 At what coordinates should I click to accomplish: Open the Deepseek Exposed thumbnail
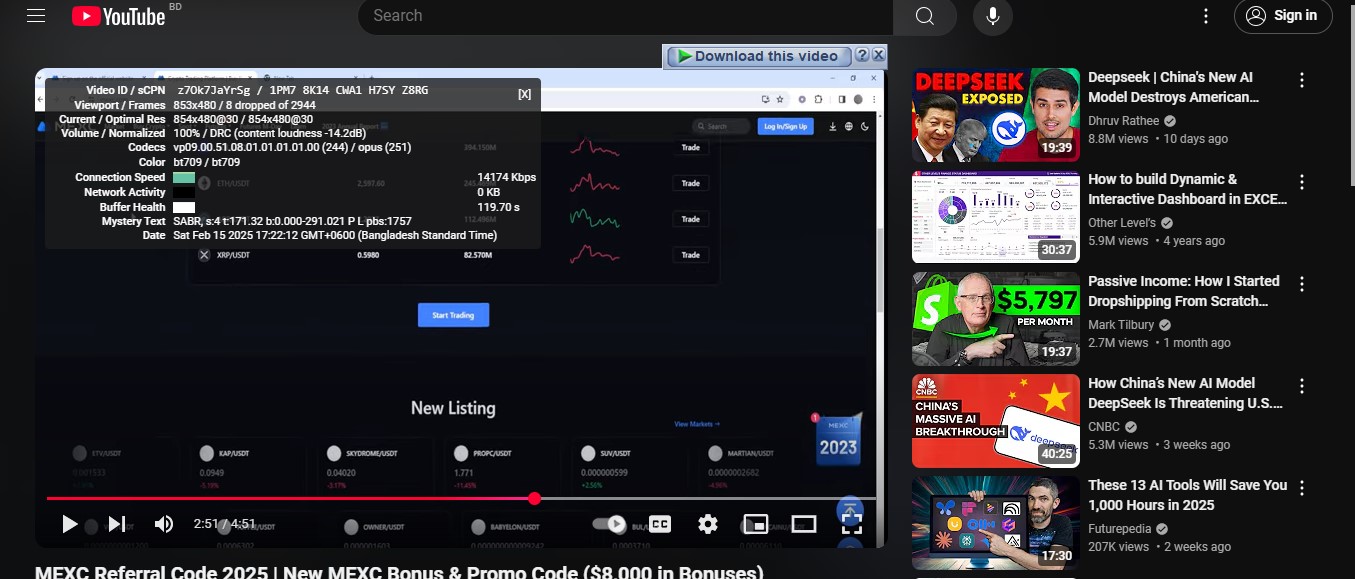(x=996, y=115)
